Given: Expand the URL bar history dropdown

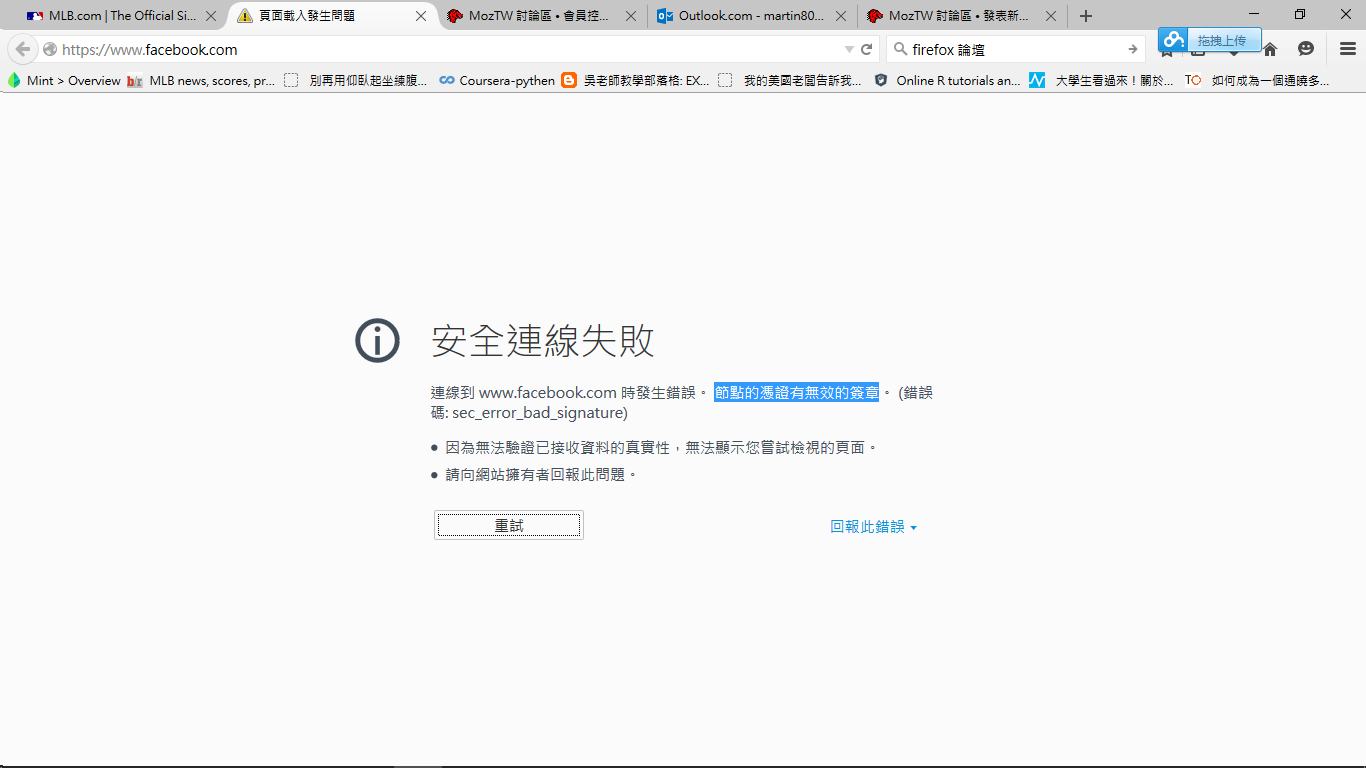Looking at the screenshot, I should click(849, 49).
